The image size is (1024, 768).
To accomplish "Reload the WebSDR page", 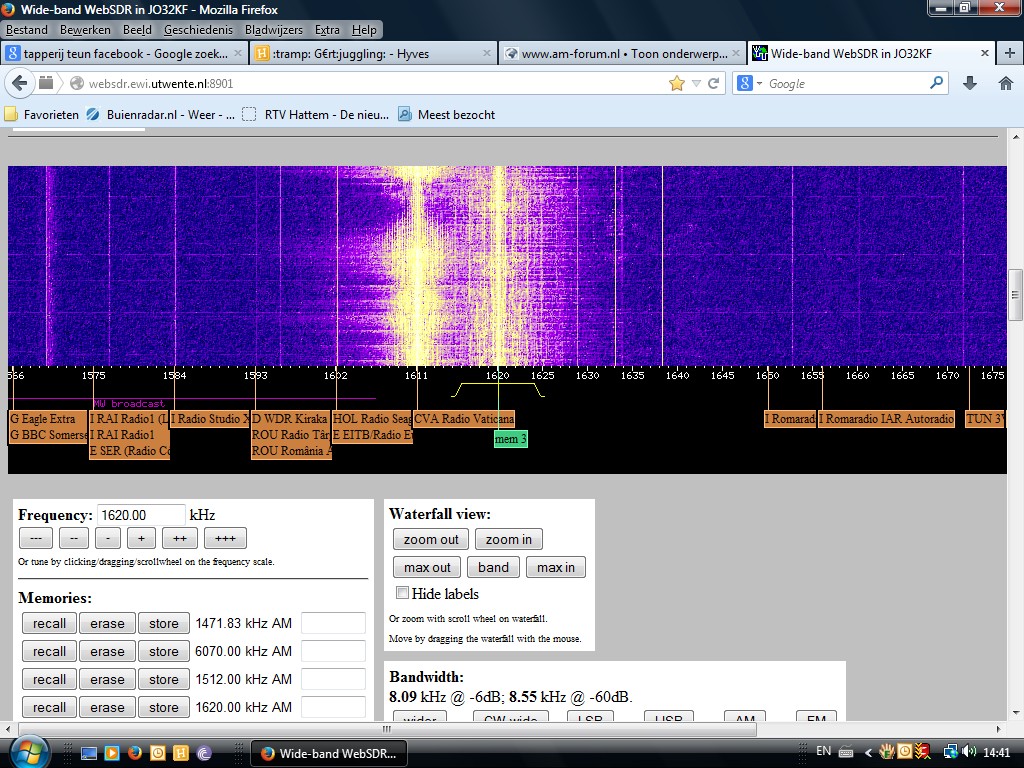I will tap(714, 83).
